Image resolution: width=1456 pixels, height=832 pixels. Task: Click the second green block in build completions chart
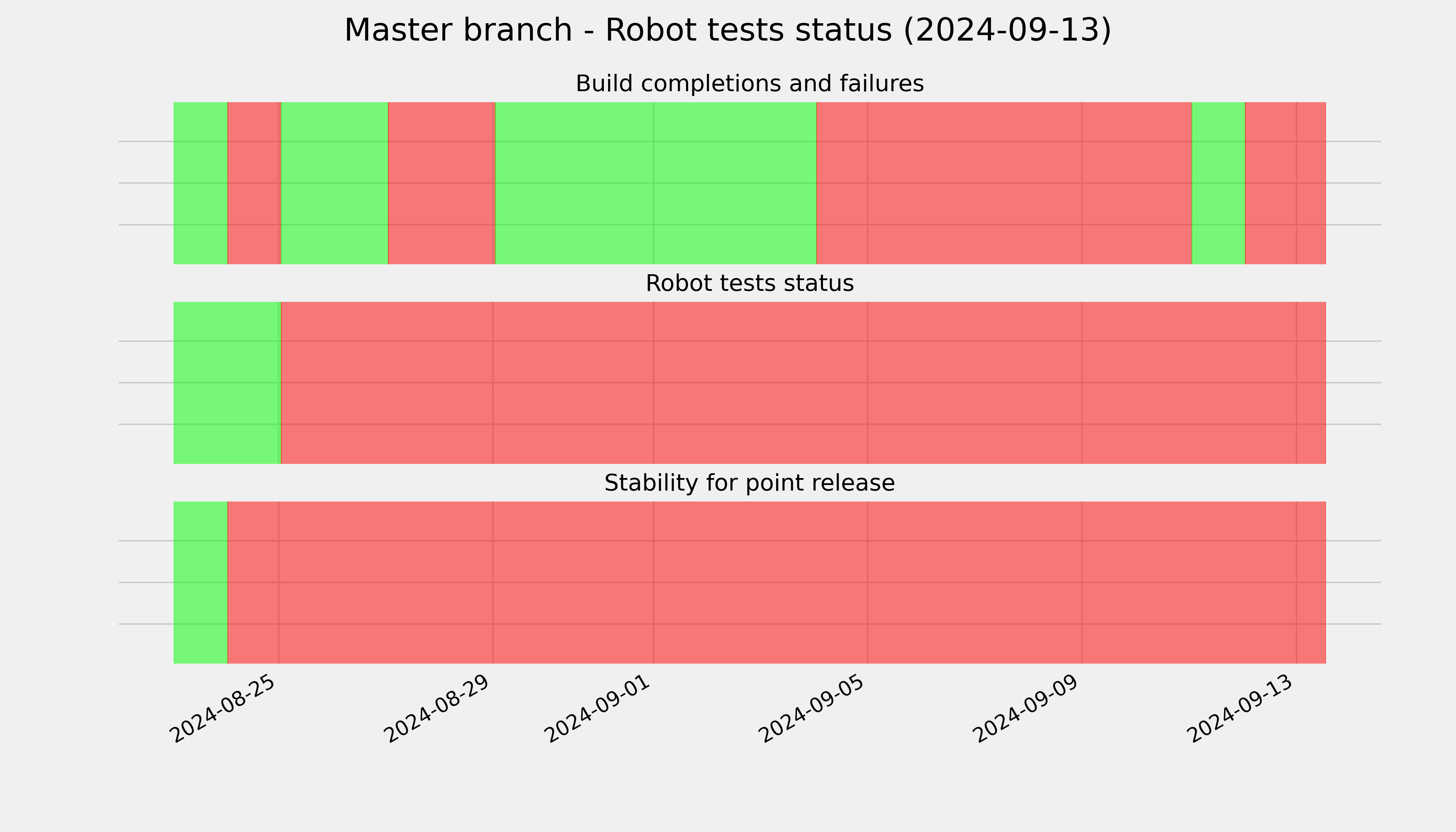[334, 183]
